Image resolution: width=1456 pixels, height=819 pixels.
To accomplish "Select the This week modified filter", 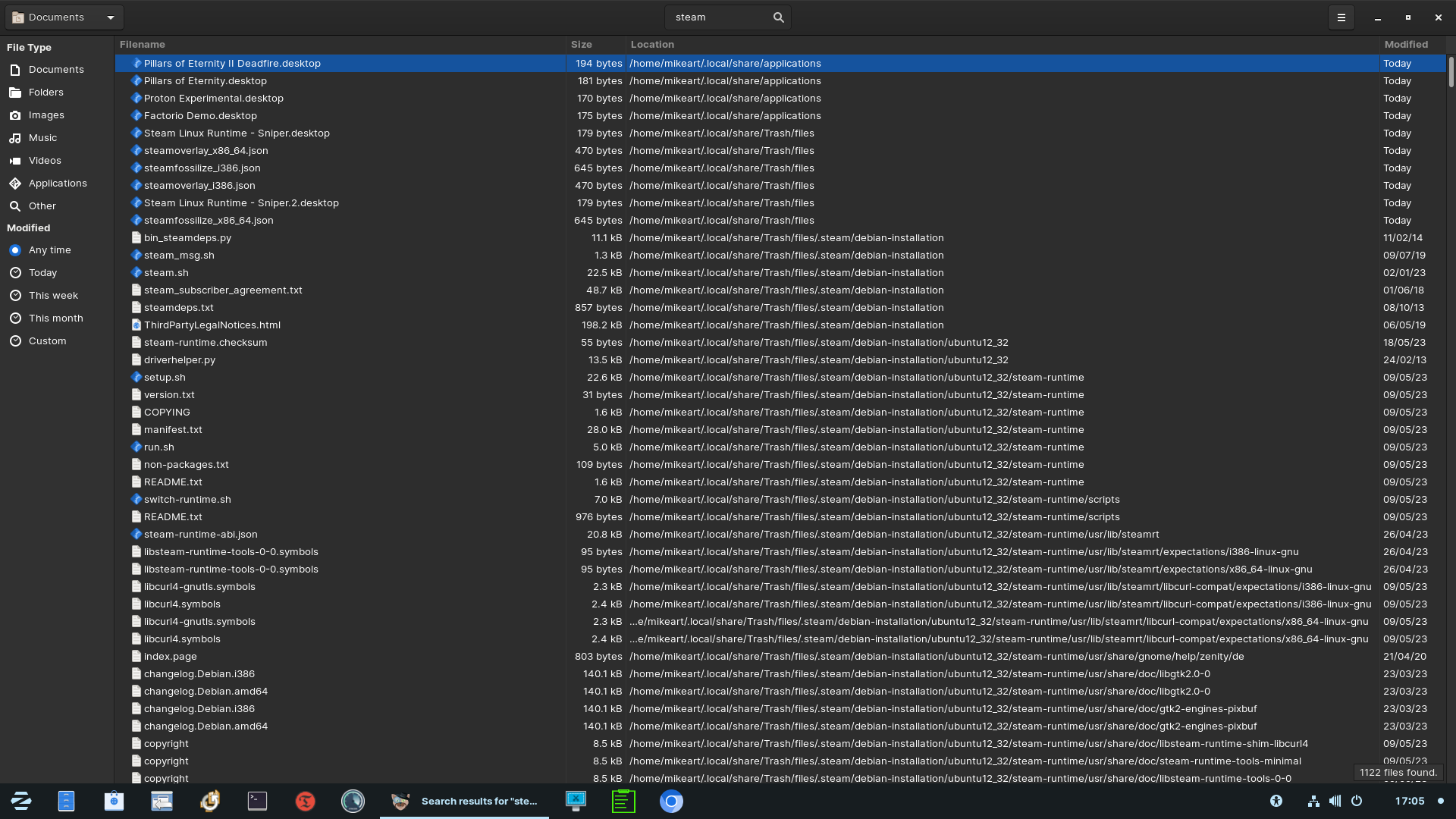I will (x=53, y=295).
